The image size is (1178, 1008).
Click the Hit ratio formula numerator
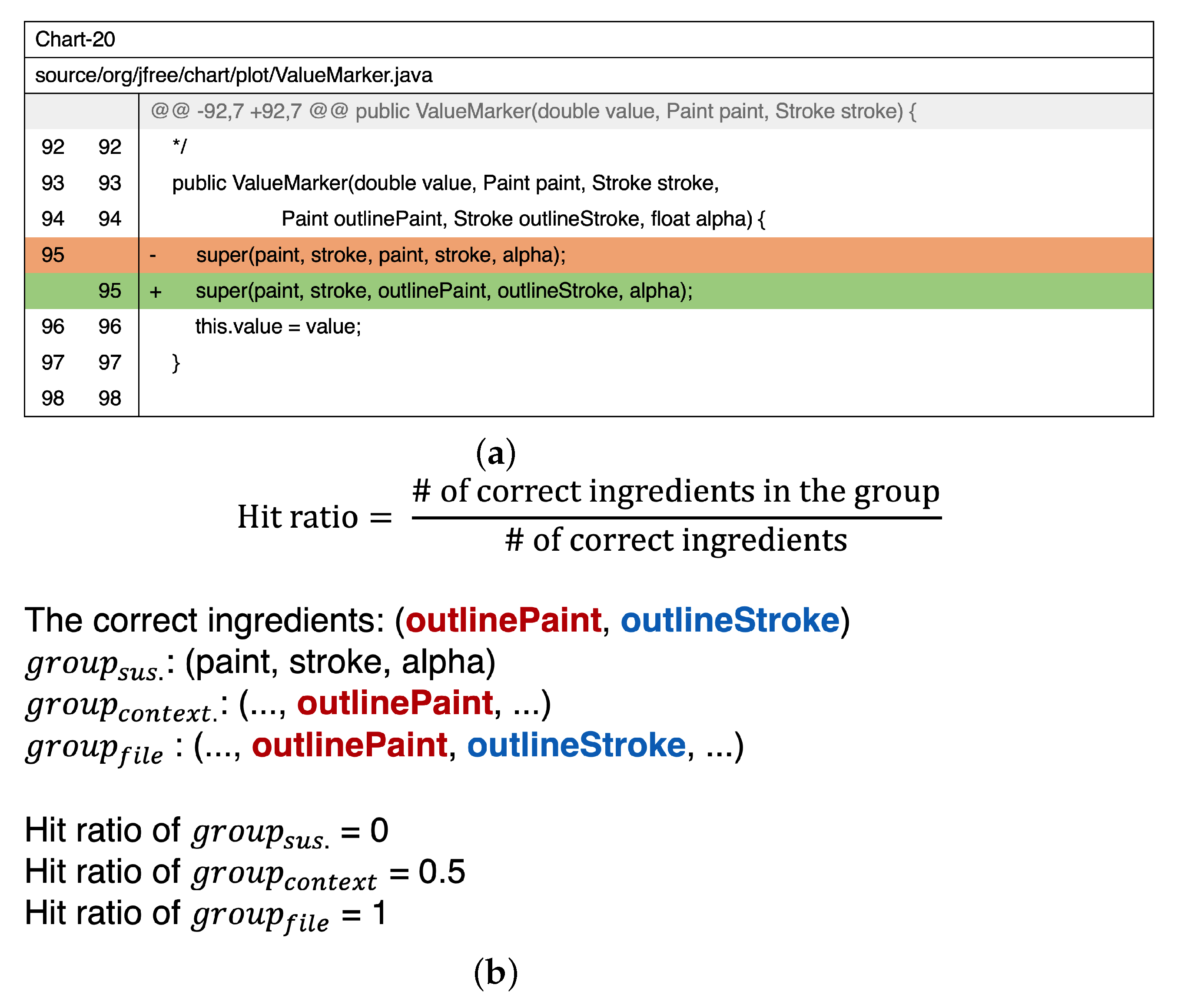[x=675, y=491]
